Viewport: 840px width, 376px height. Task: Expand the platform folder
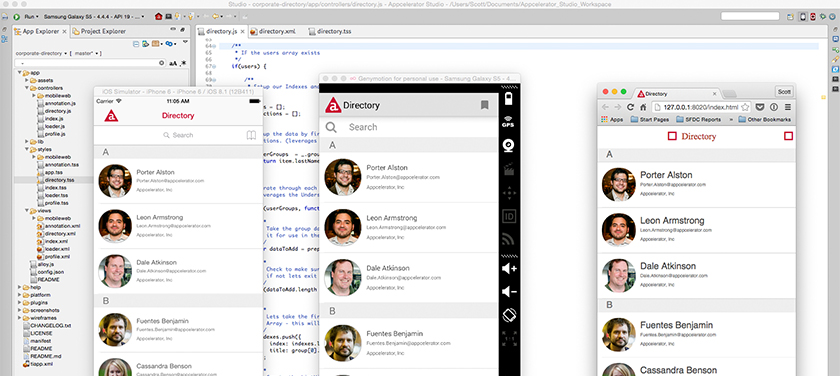tap(19, 295)
